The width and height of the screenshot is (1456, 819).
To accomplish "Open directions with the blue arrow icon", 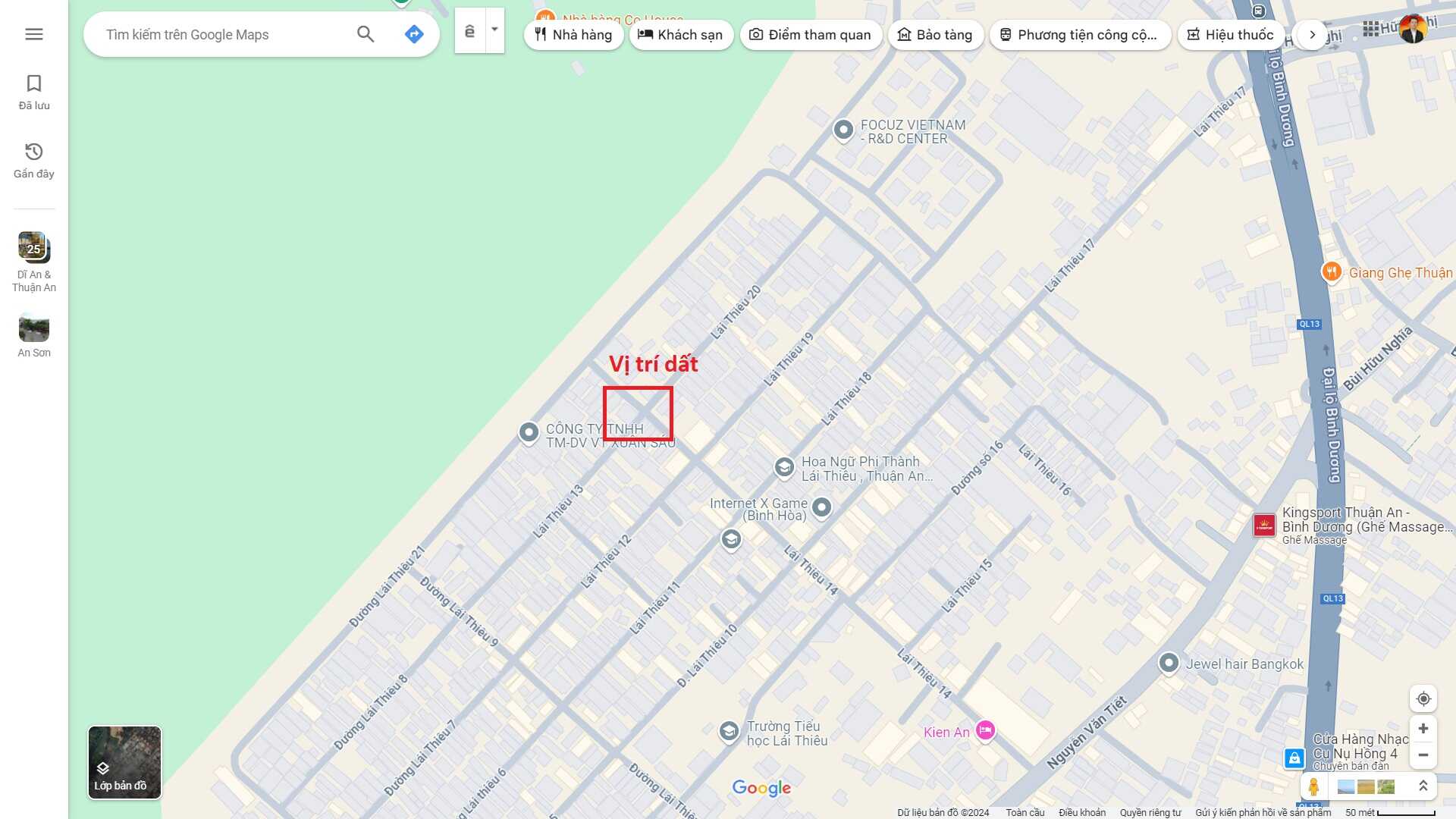I will 414,34.
